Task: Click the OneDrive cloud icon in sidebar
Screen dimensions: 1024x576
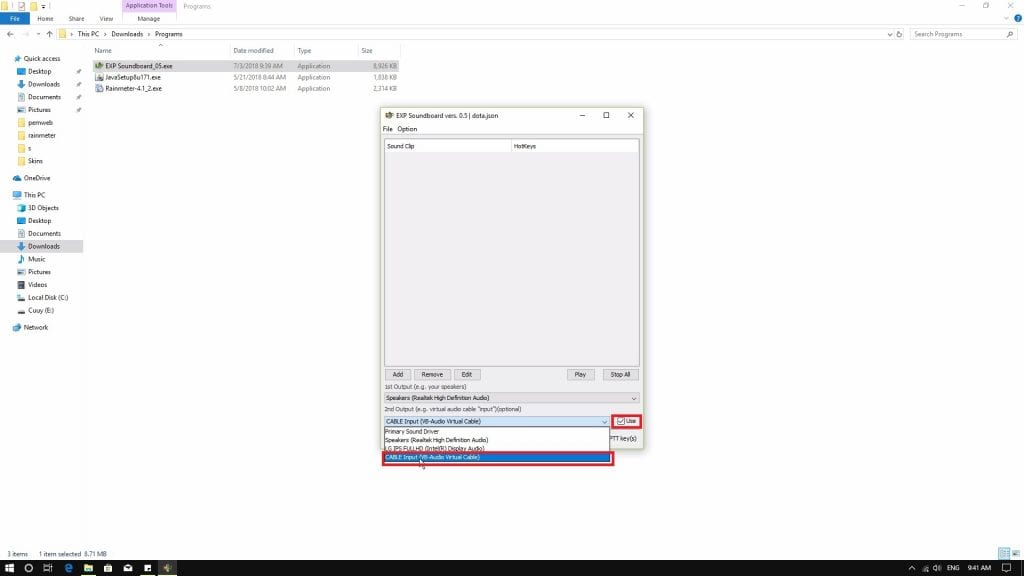Action: (x=17, y=178)
